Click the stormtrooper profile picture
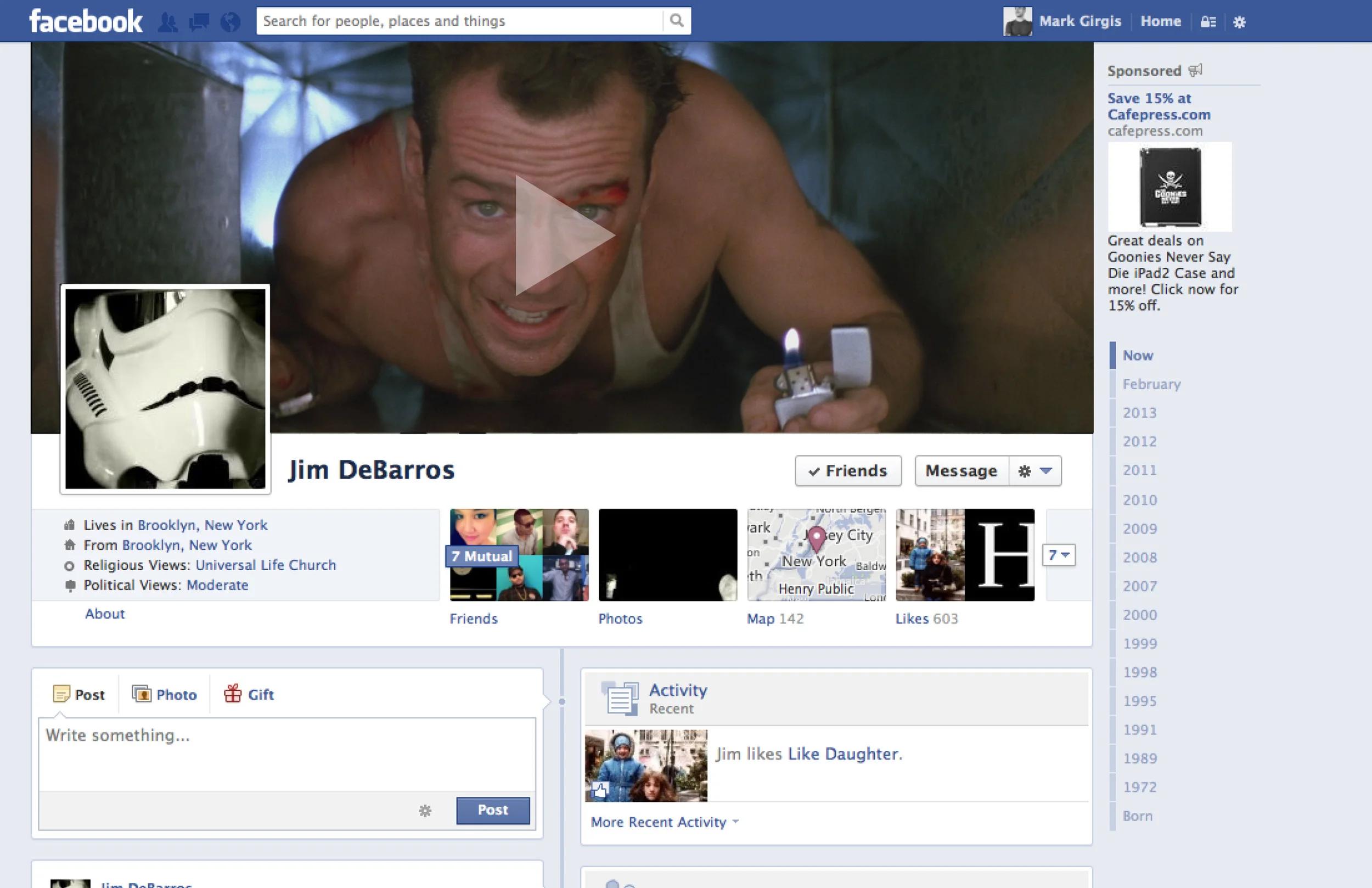The height and width of the screenshot is (888, 1372). point(165,389)
